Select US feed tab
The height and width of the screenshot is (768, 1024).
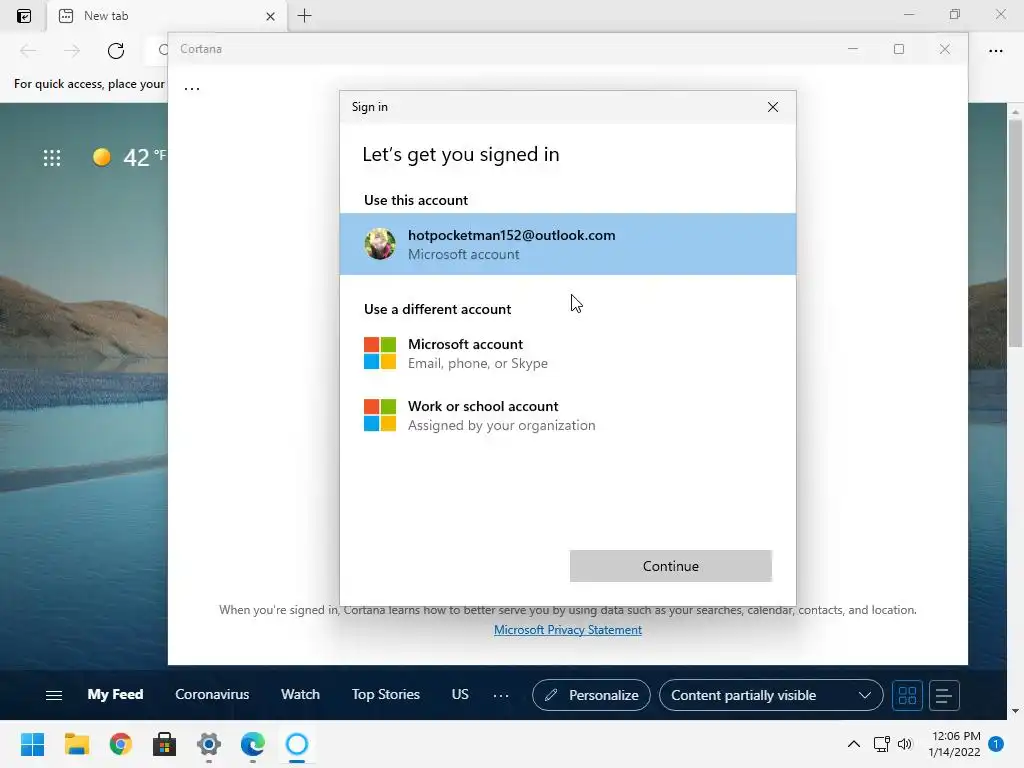(x=460, y=694)
